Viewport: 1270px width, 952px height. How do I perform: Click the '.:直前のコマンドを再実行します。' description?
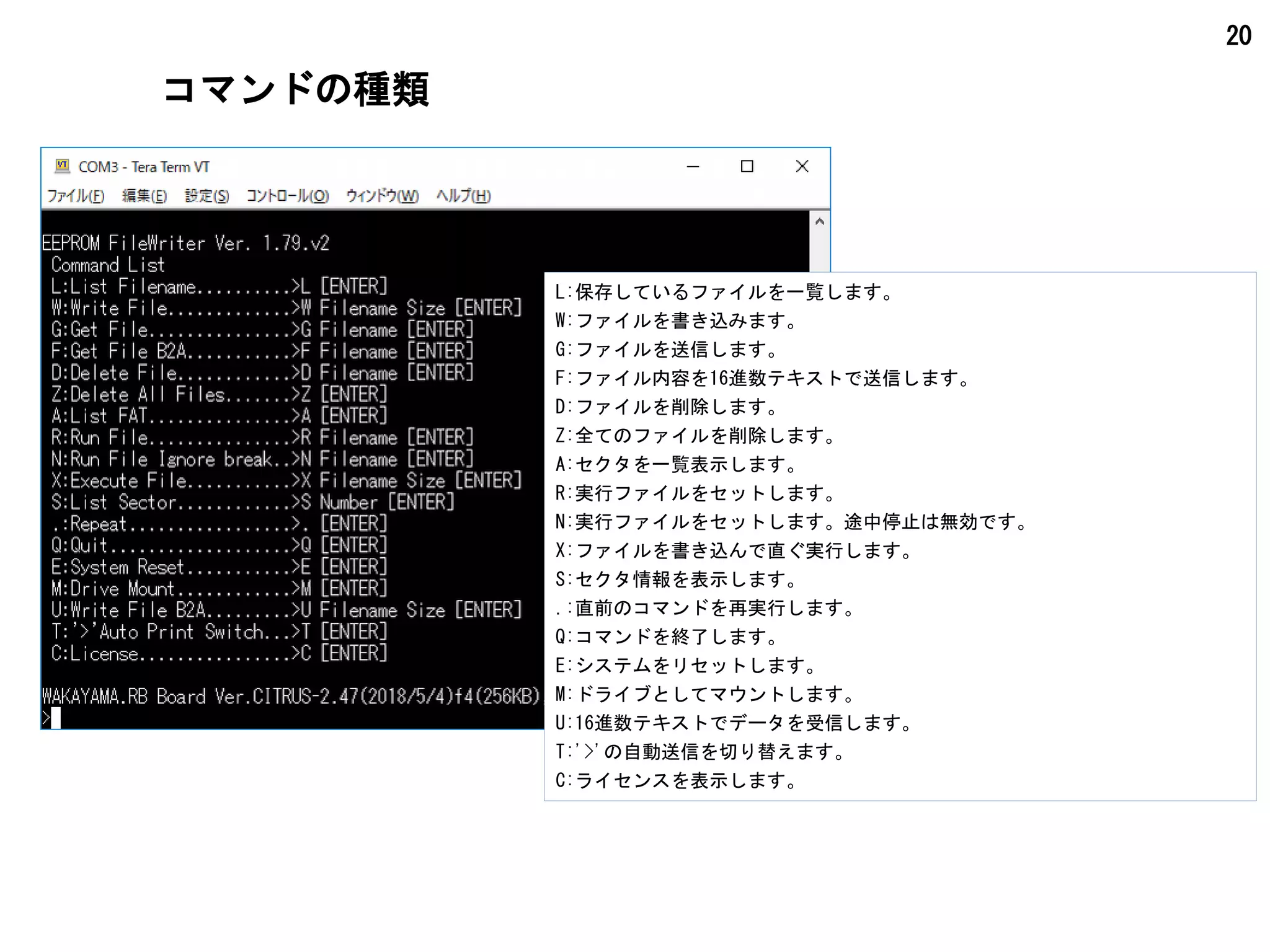(x=705, y=608)
